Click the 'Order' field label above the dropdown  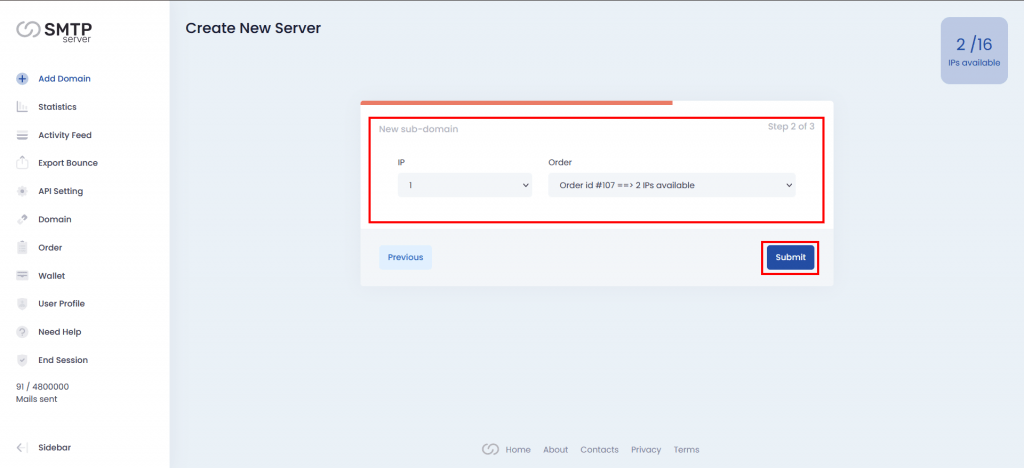[560, 161]
